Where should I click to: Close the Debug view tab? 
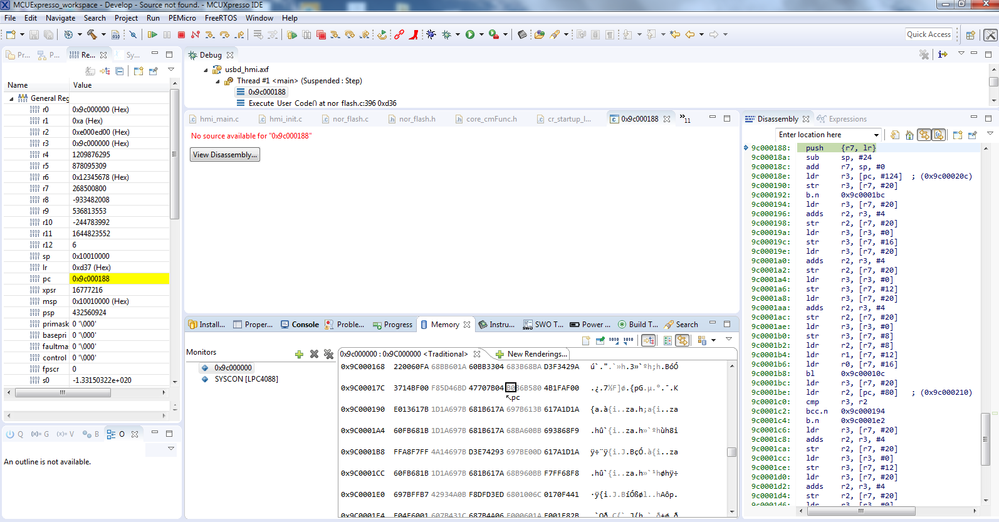(230, 55)
